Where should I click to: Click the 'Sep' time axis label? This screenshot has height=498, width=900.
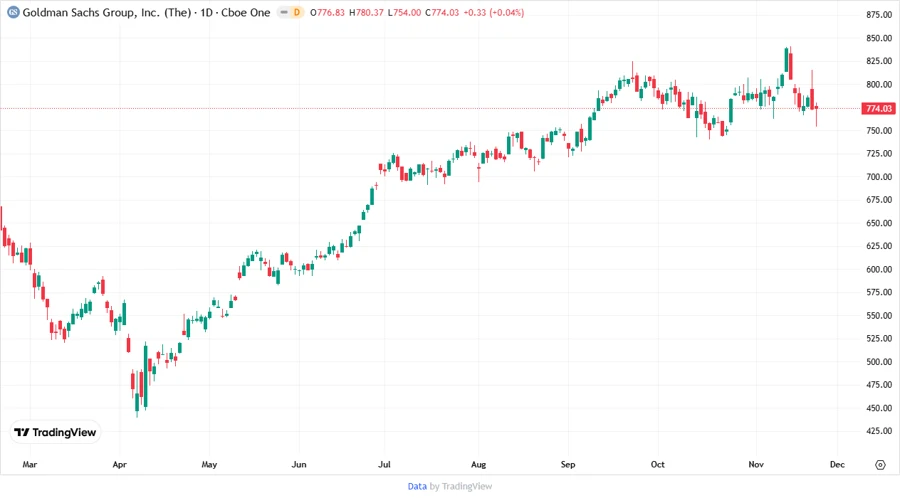click(568, 464)
